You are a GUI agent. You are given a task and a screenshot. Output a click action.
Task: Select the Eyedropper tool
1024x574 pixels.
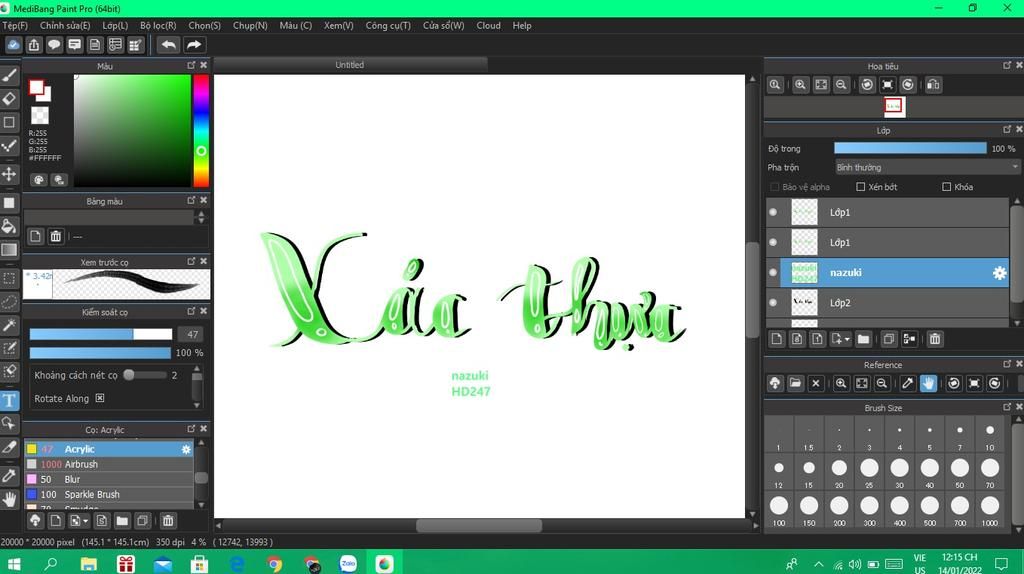pos(9,475)
